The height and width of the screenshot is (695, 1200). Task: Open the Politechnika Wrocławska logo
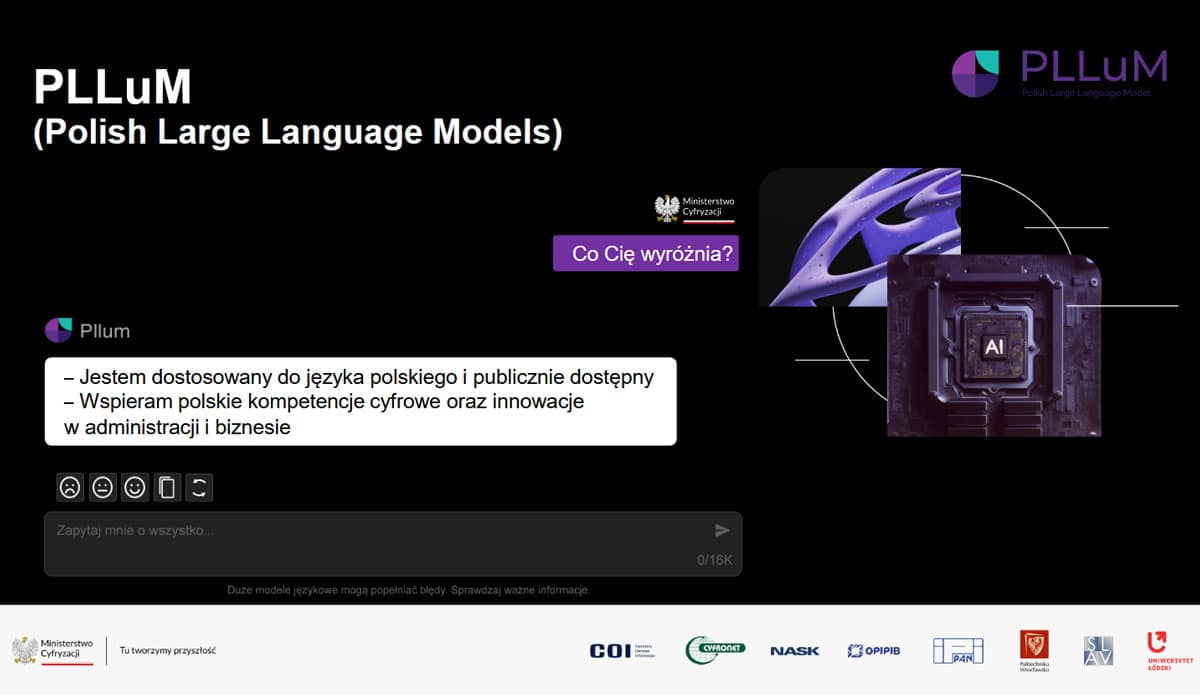coord(1034,649)
